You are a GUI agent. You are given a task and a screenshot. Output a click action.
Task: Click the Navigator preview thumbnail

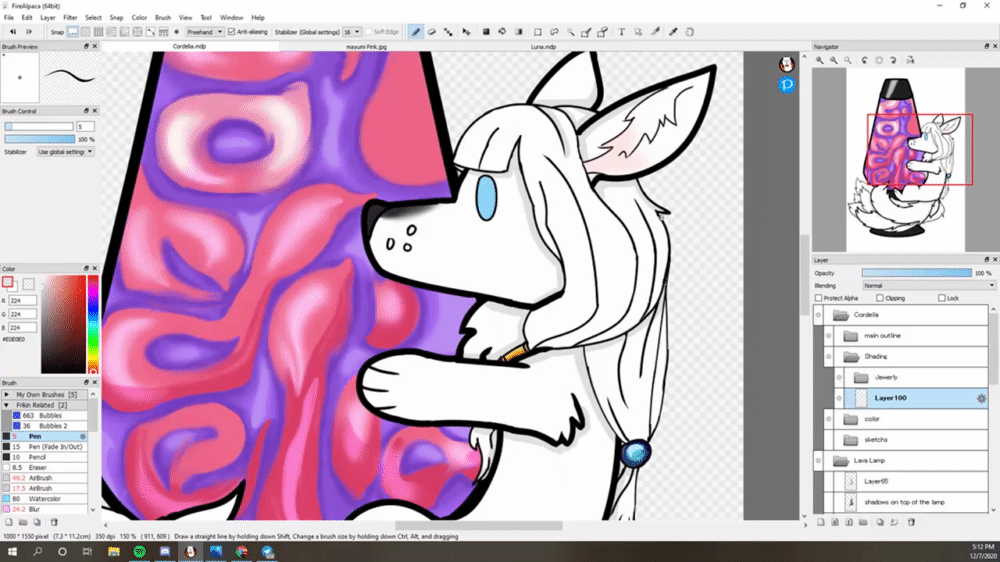906,160
